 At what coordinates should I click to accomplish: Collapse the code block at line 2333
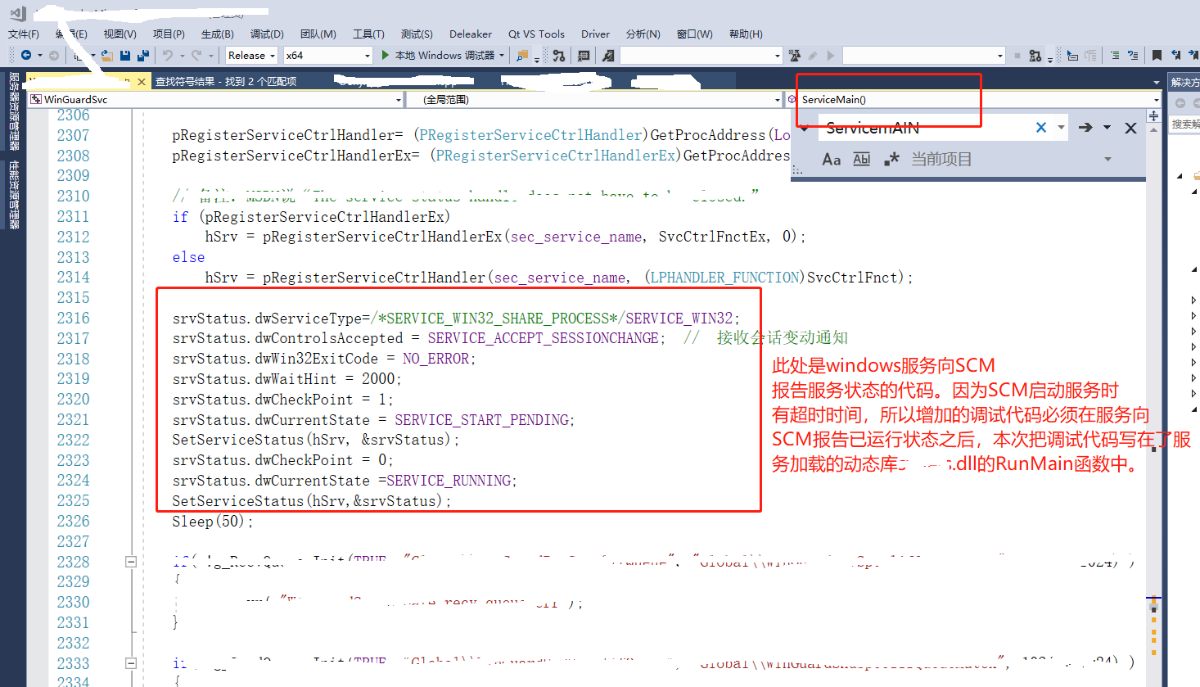[x=130, y=664]
